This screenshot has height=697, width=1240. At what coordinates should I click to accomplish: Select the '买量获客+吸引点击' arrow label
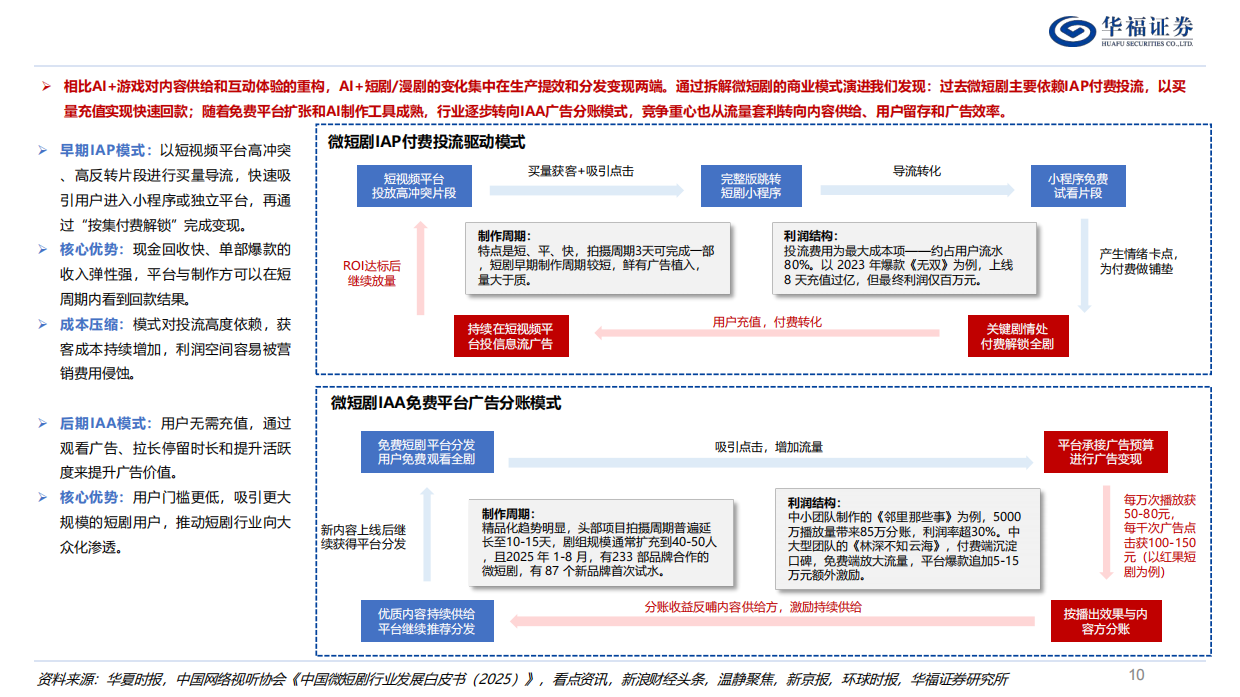(581, 171)
